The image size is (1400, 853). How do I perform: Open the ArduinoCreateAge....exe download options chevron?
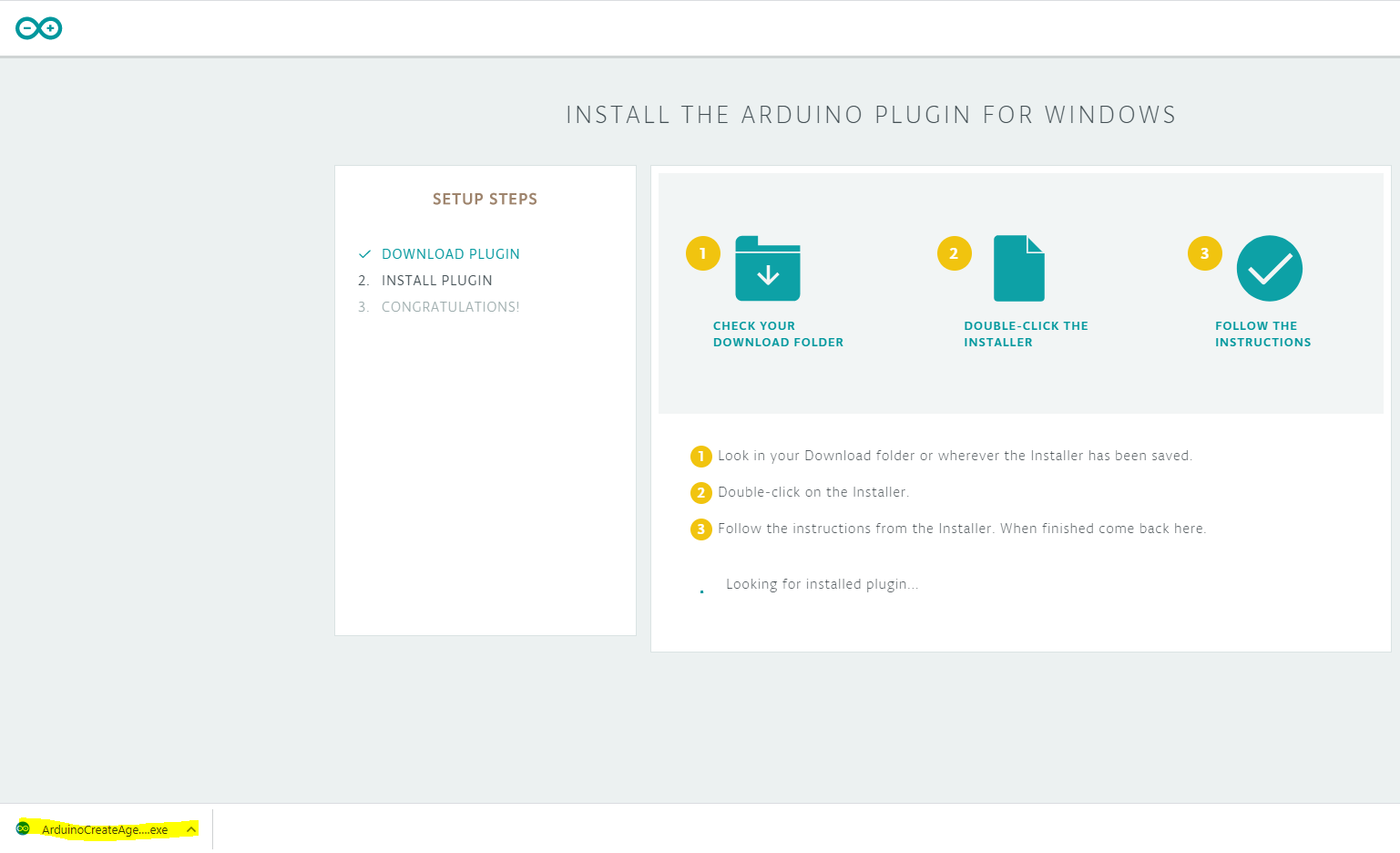[x=191, y=829]
